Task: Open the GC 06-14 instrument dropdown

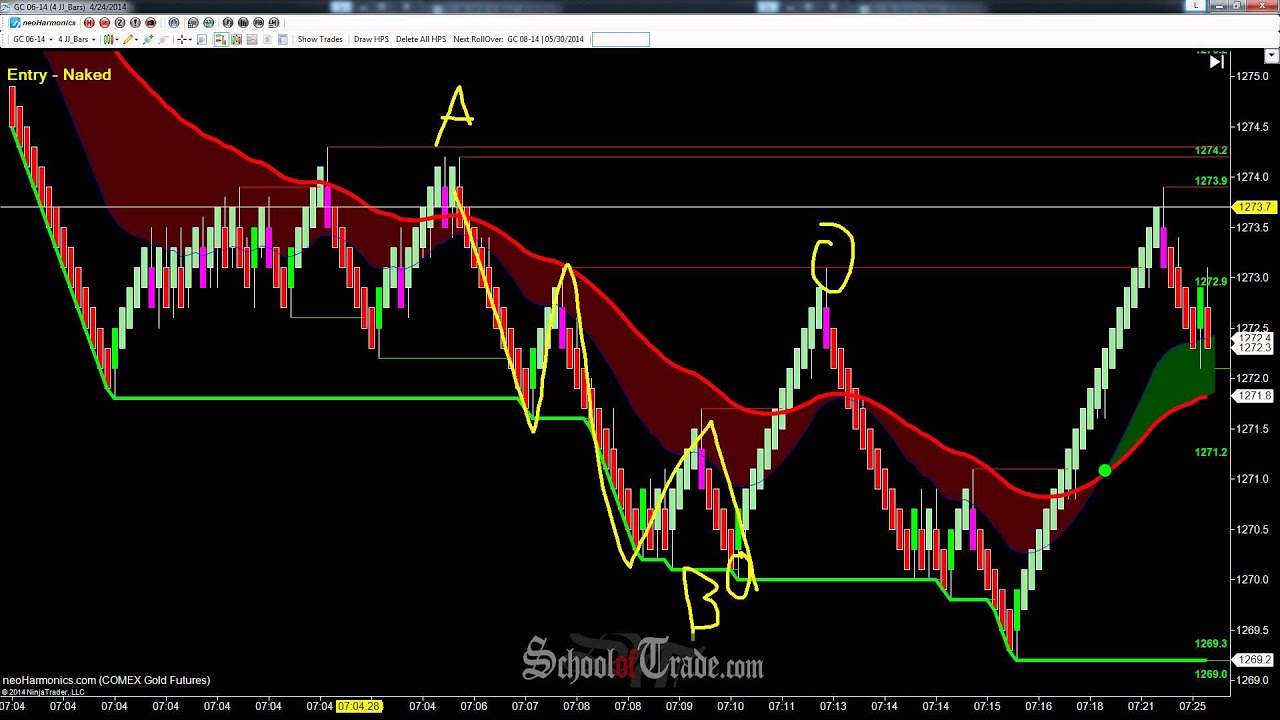Action: point(33,39)
